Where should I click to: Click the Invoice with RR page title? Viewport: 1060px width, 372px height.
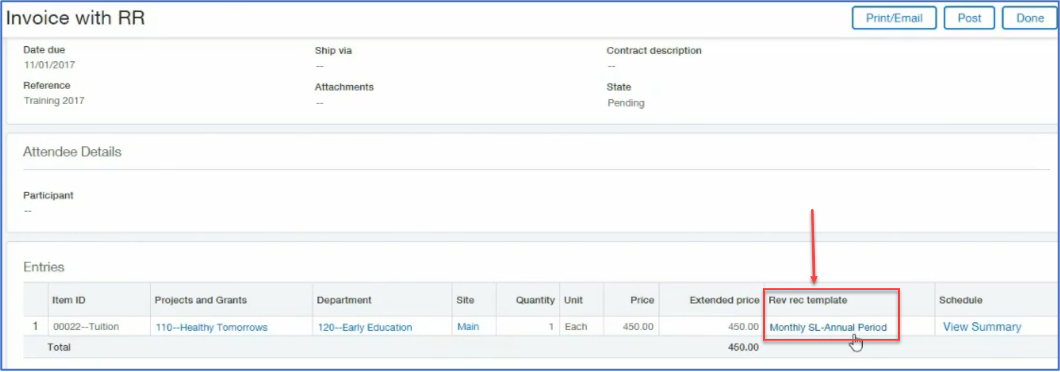[x=75, y=18]
